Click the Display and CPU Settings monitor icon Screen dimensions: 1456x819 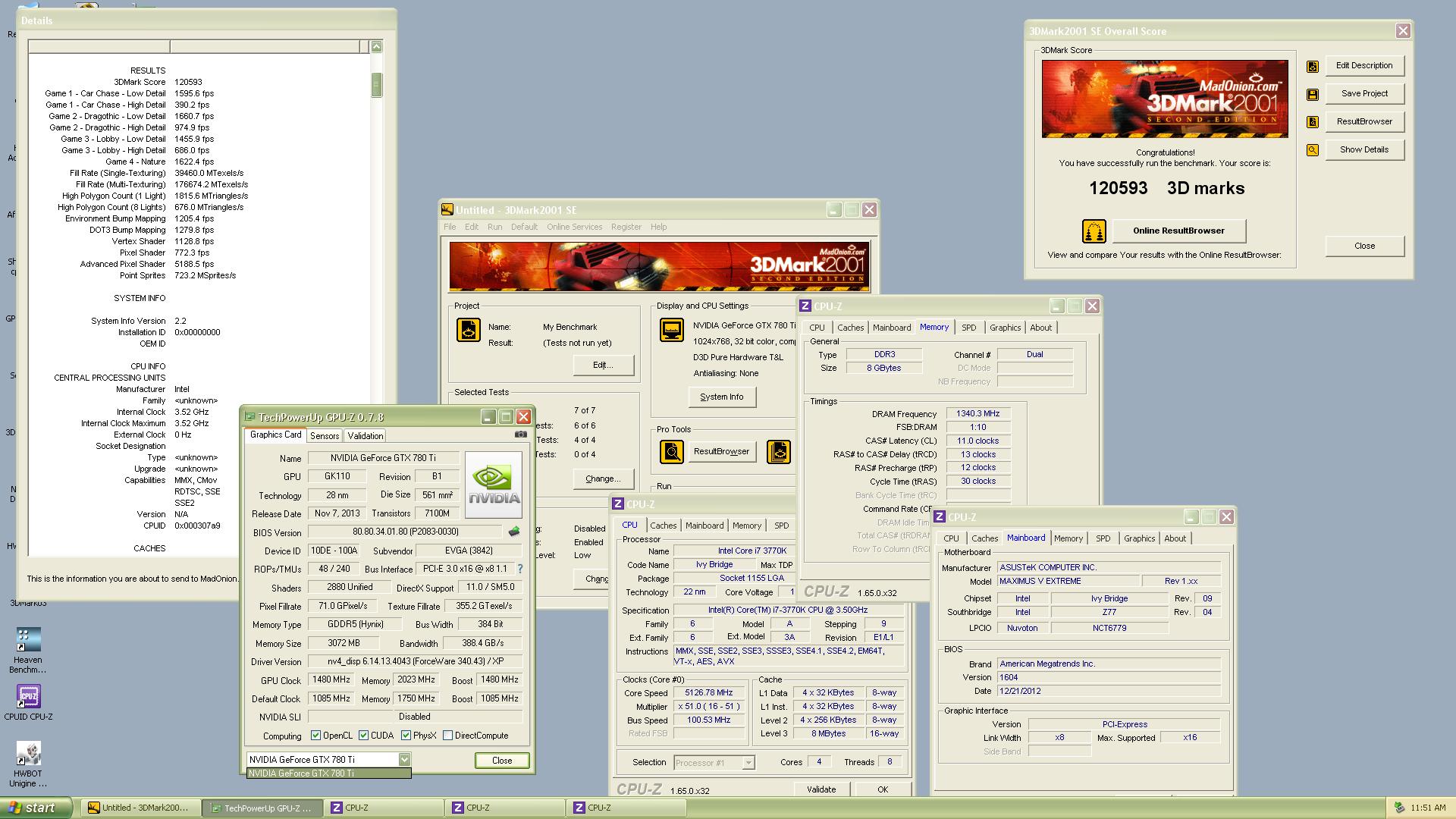tap(671, 330)
